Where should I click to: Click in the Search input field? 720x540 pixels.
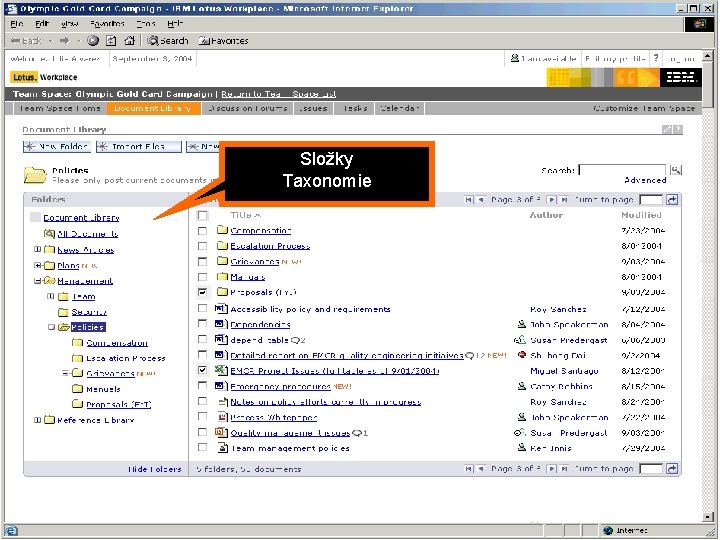[x=622, y=170]
